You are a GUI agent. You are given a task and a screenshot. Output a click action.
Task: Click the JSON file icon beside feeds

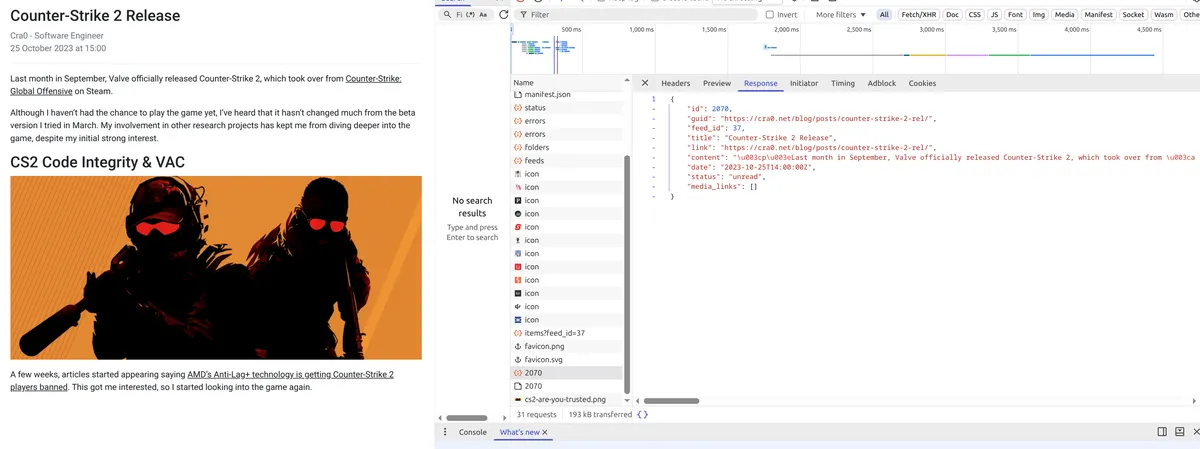[517, 160]
